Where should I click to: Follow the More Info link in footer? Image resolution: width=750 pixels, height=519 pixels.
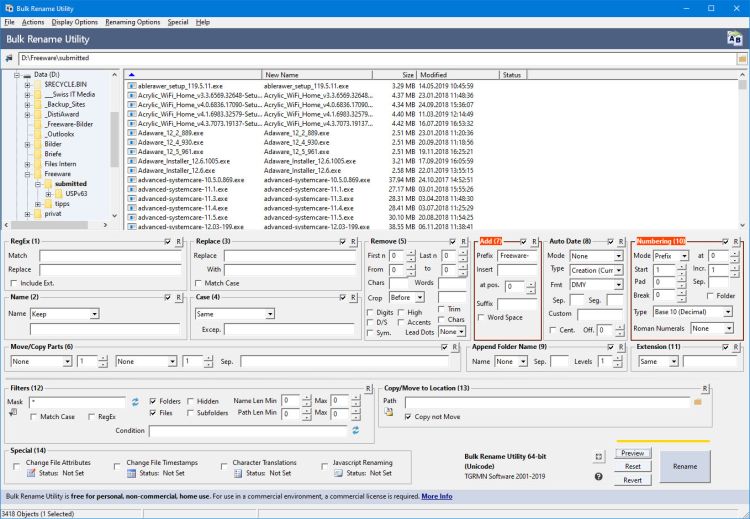point(437,496)
